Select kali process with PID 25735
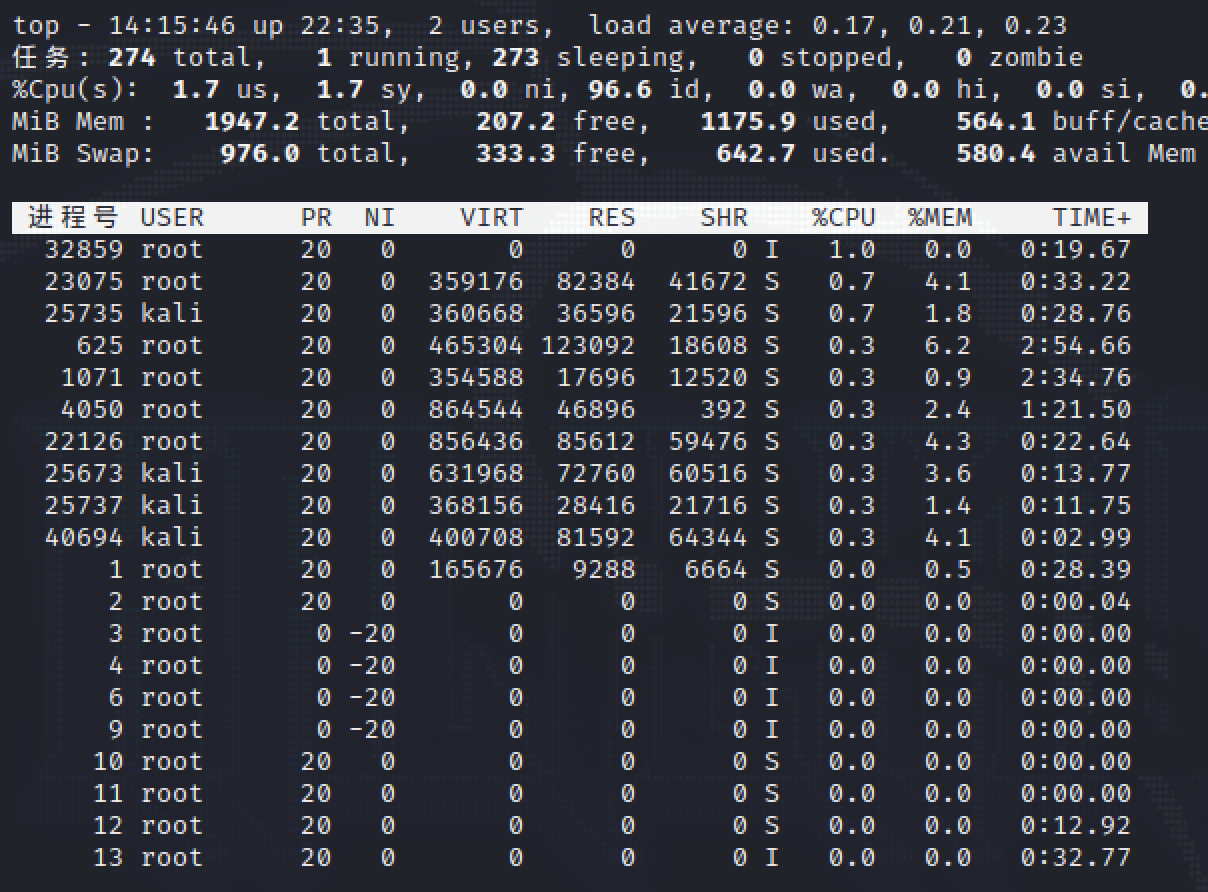The width and height of the screenshot is (1208, 892). click(84, 314)
